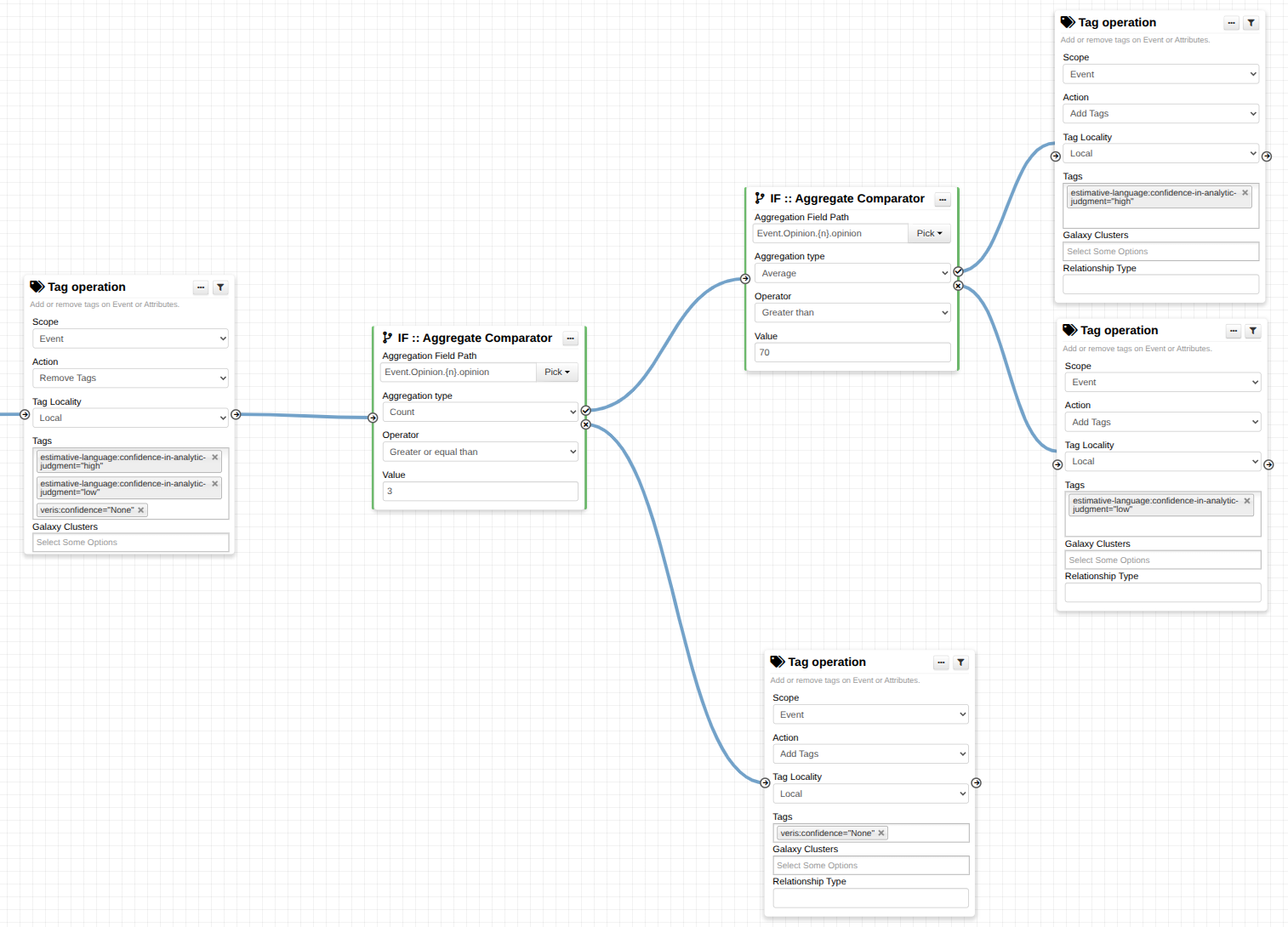1288x927 pixels.
Task: Open ellipsis menu on Count Aggregate Comparator node
Action: 571,338
